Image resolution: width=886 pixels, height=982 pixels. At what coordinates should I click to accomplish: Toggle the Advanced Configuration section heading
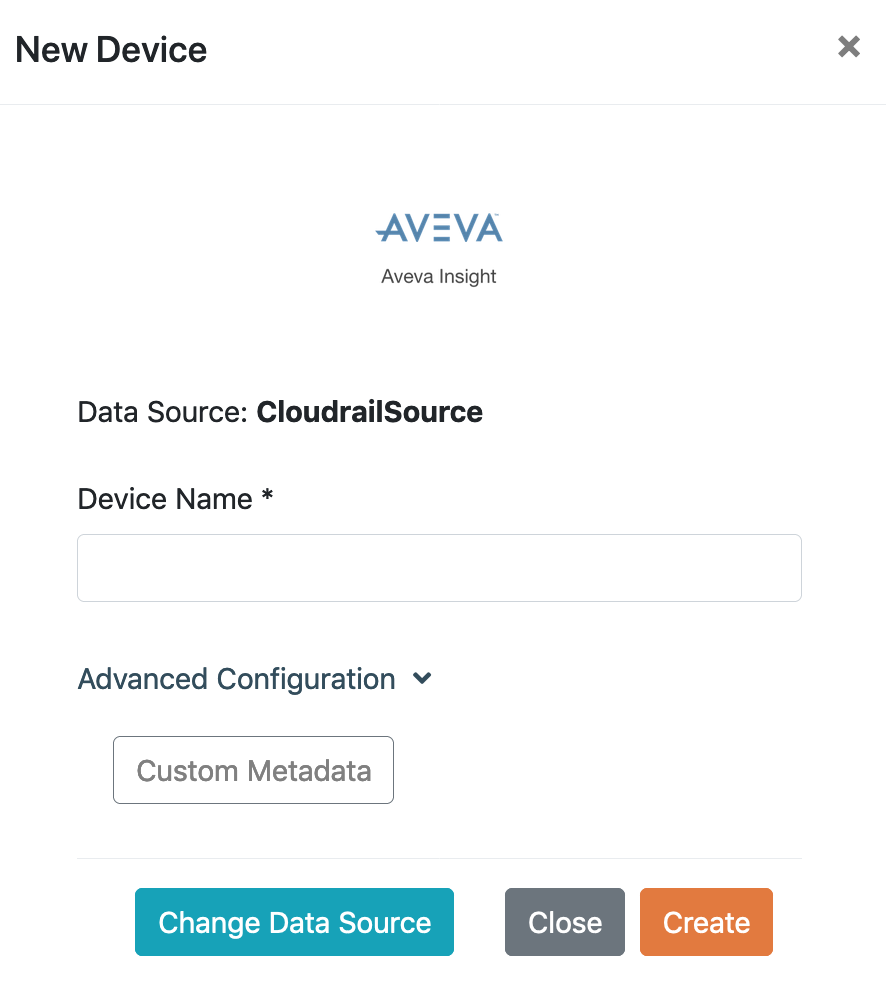tap(236, 679)
